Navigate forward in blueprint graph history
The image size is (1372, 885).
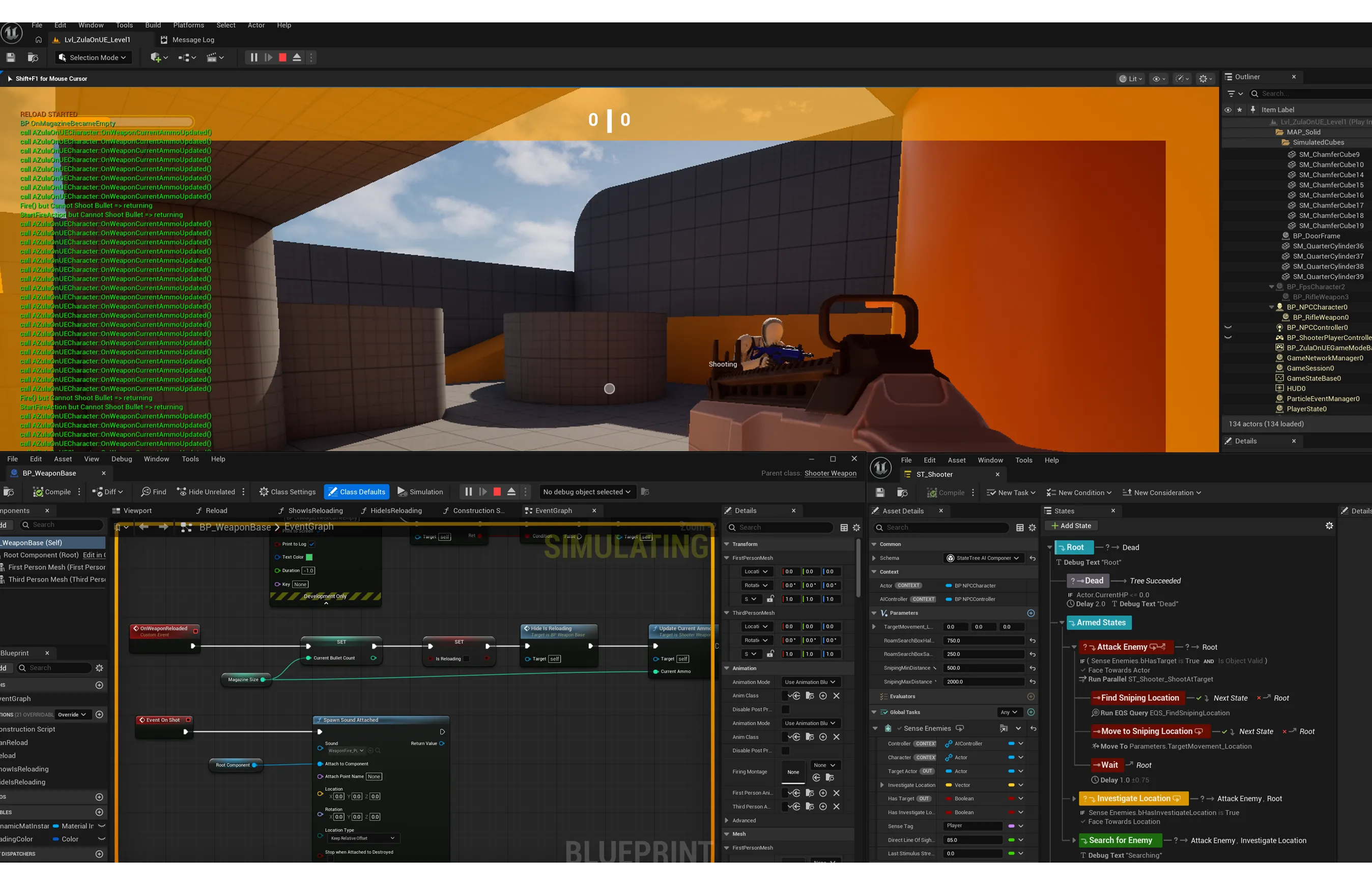(164, 527)
